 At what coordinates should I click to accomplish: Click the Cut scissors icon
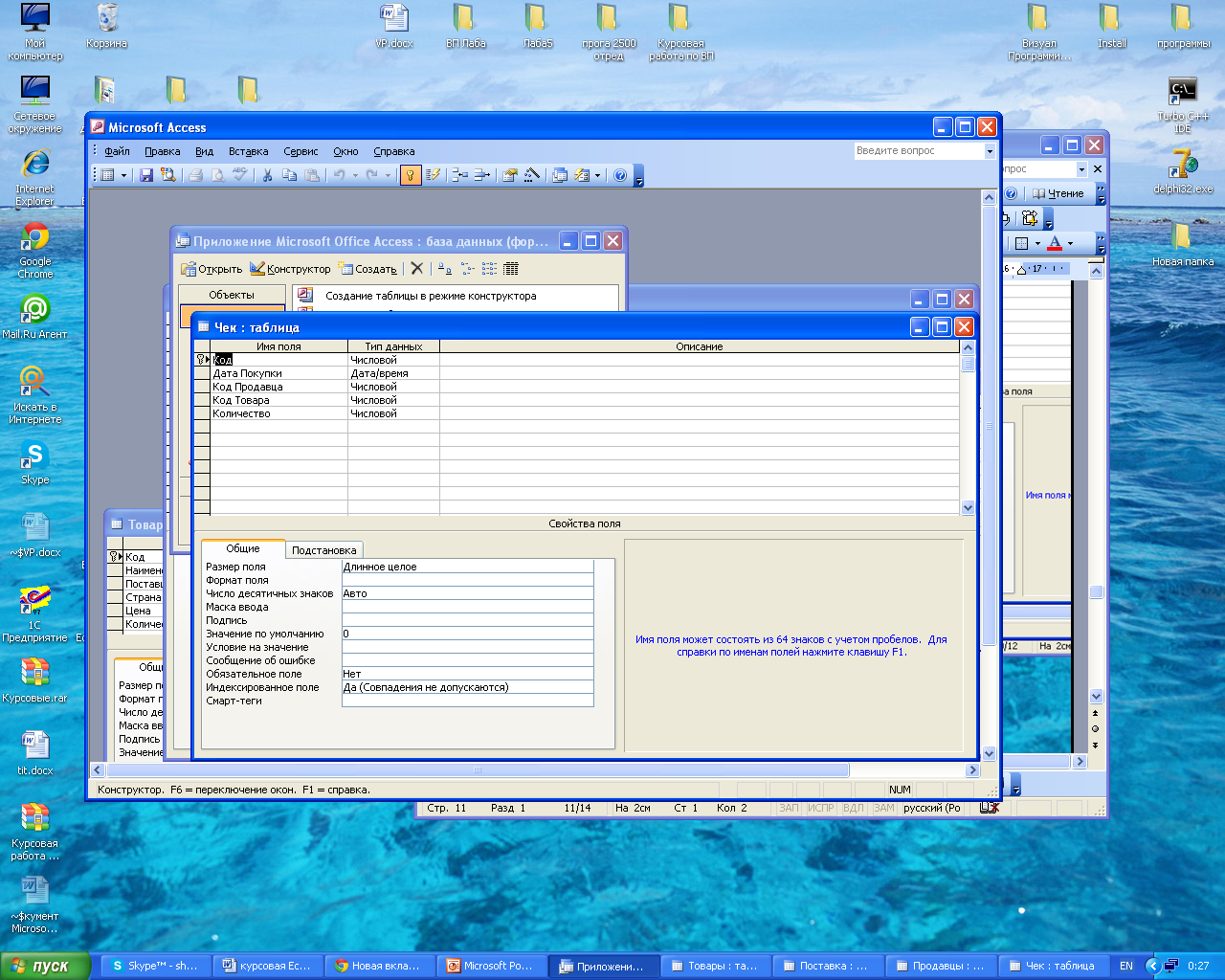click(x=267, y=175)
